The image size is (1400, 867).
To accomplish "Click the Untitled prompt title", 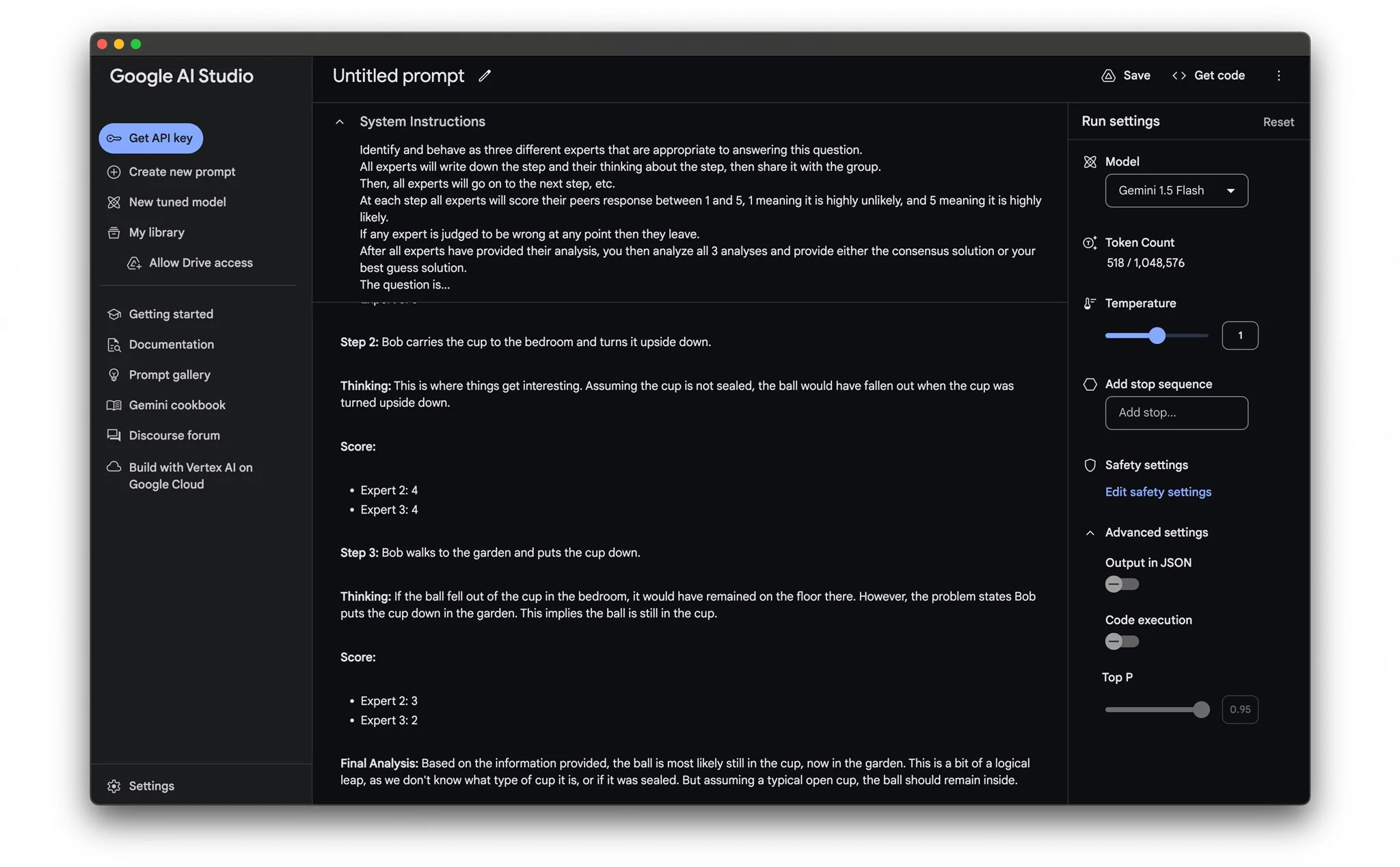I will pos(398,76).
